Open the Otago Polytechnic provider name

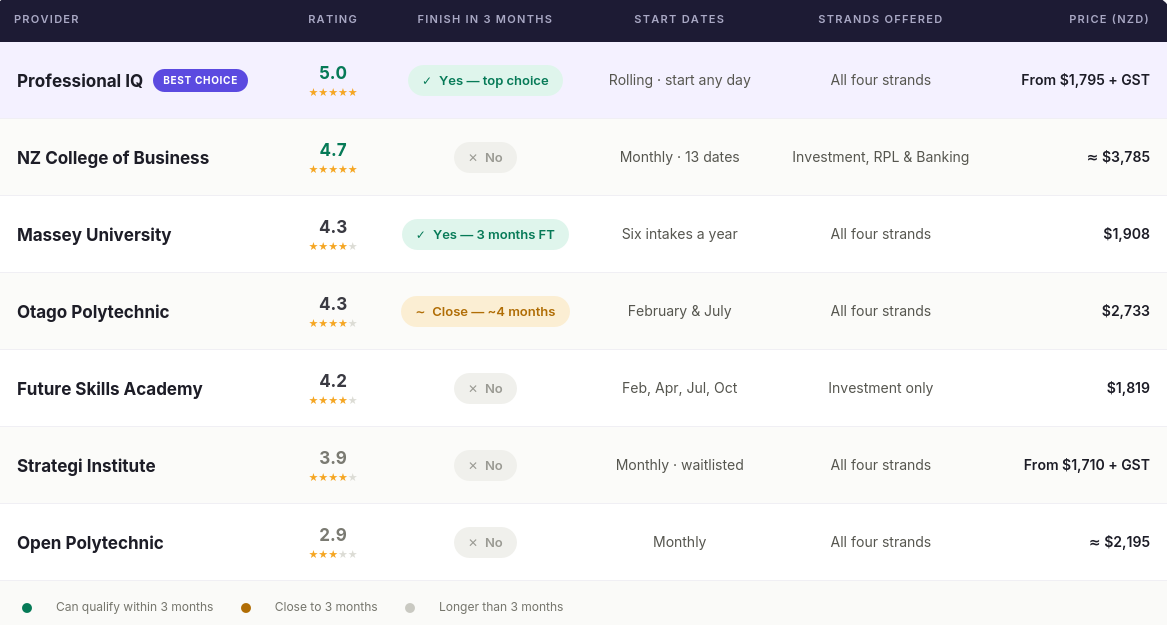[x=93, y=312]
